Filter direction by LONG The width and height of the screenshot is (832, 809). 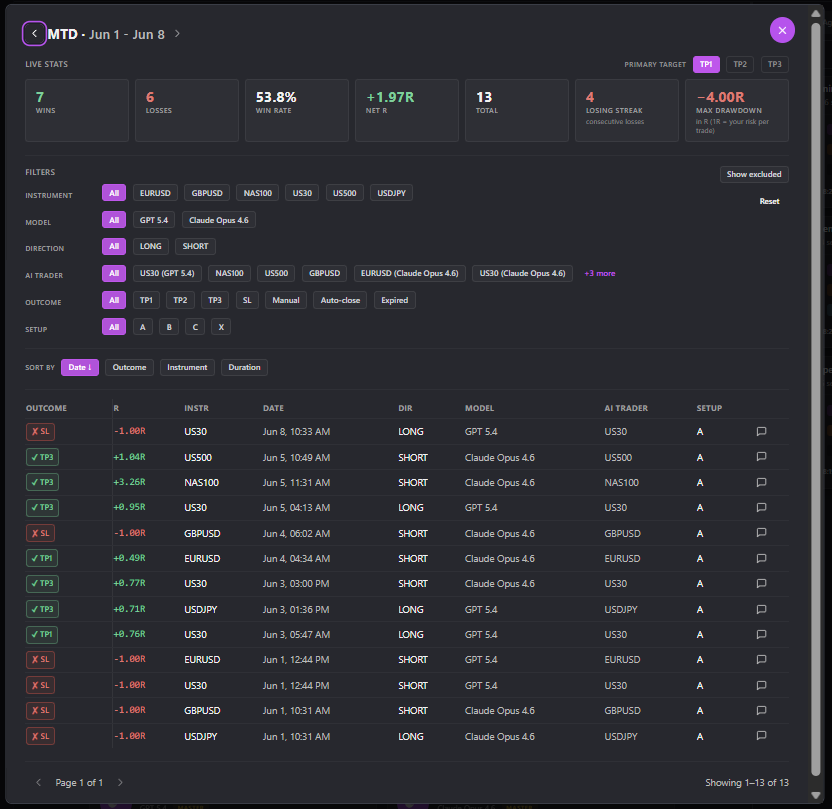point(151,246)
